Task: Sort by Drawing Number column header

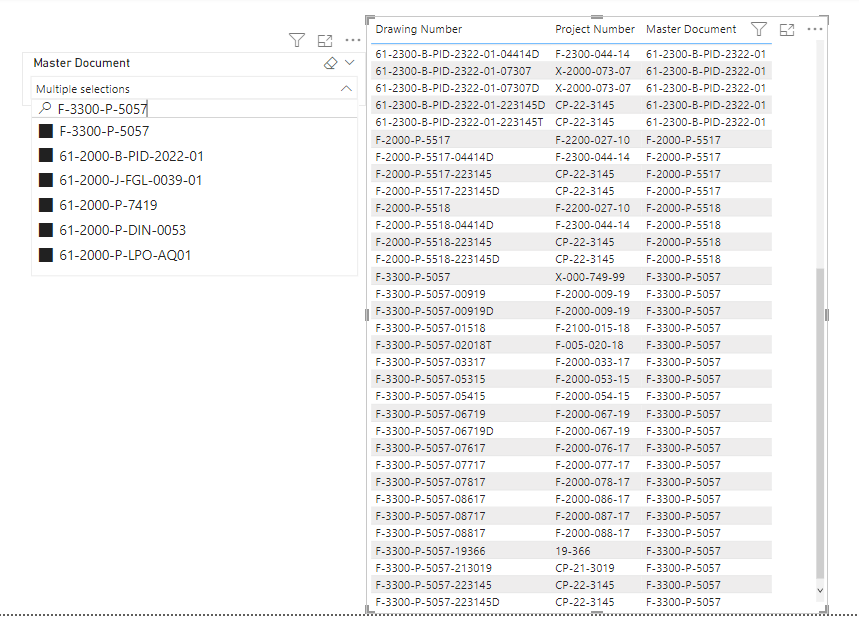Action: click(x=419, y=29)
